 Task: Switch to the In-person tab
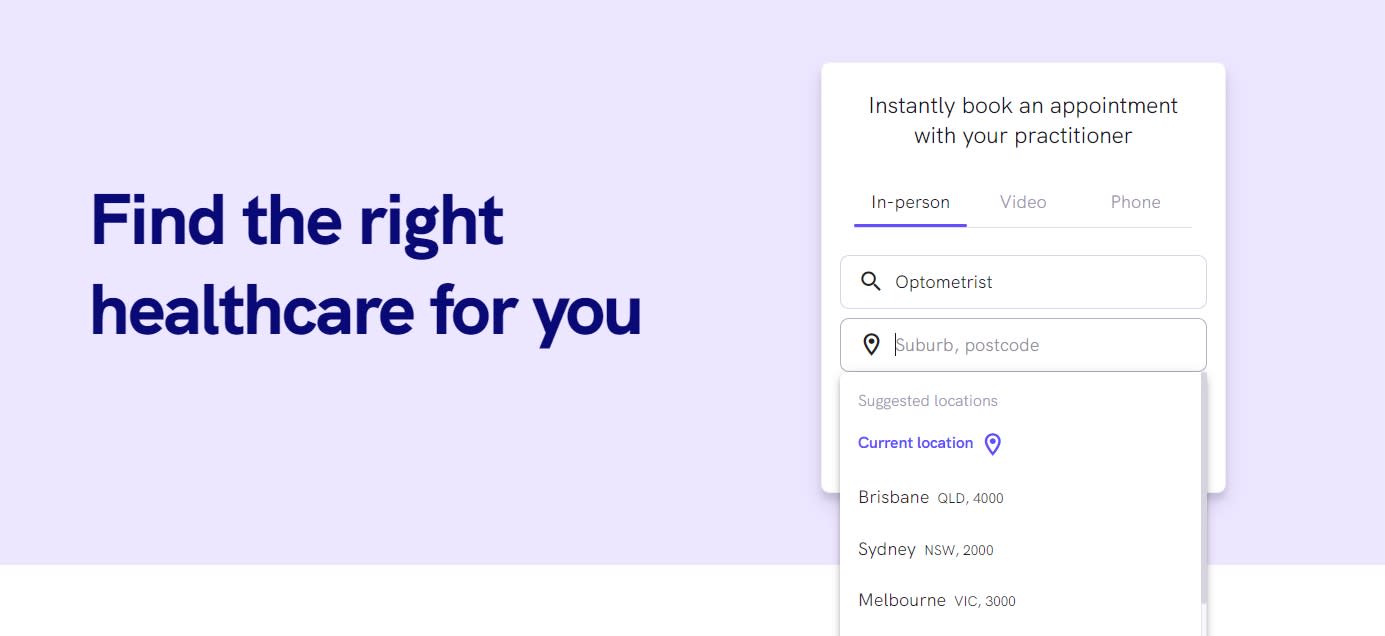[x=910, y=202]
